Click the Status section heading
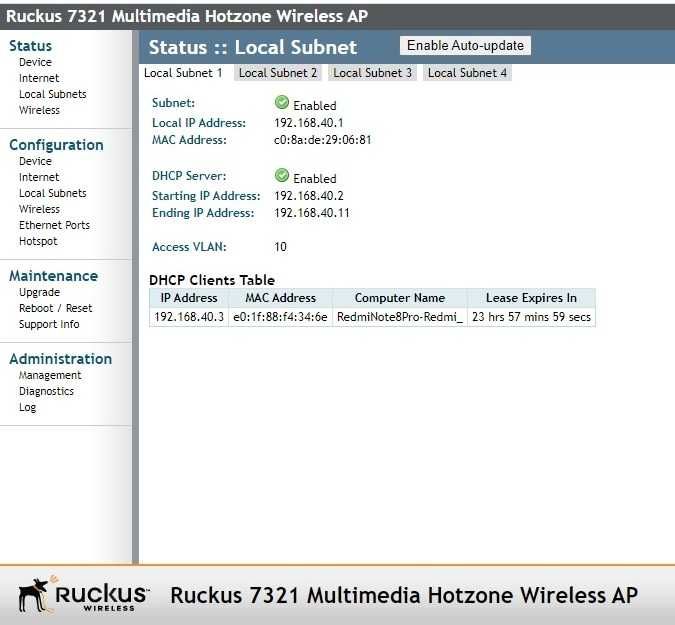This screenshot has height=625, width=675. pyautogui.click(x=30, y=46)
